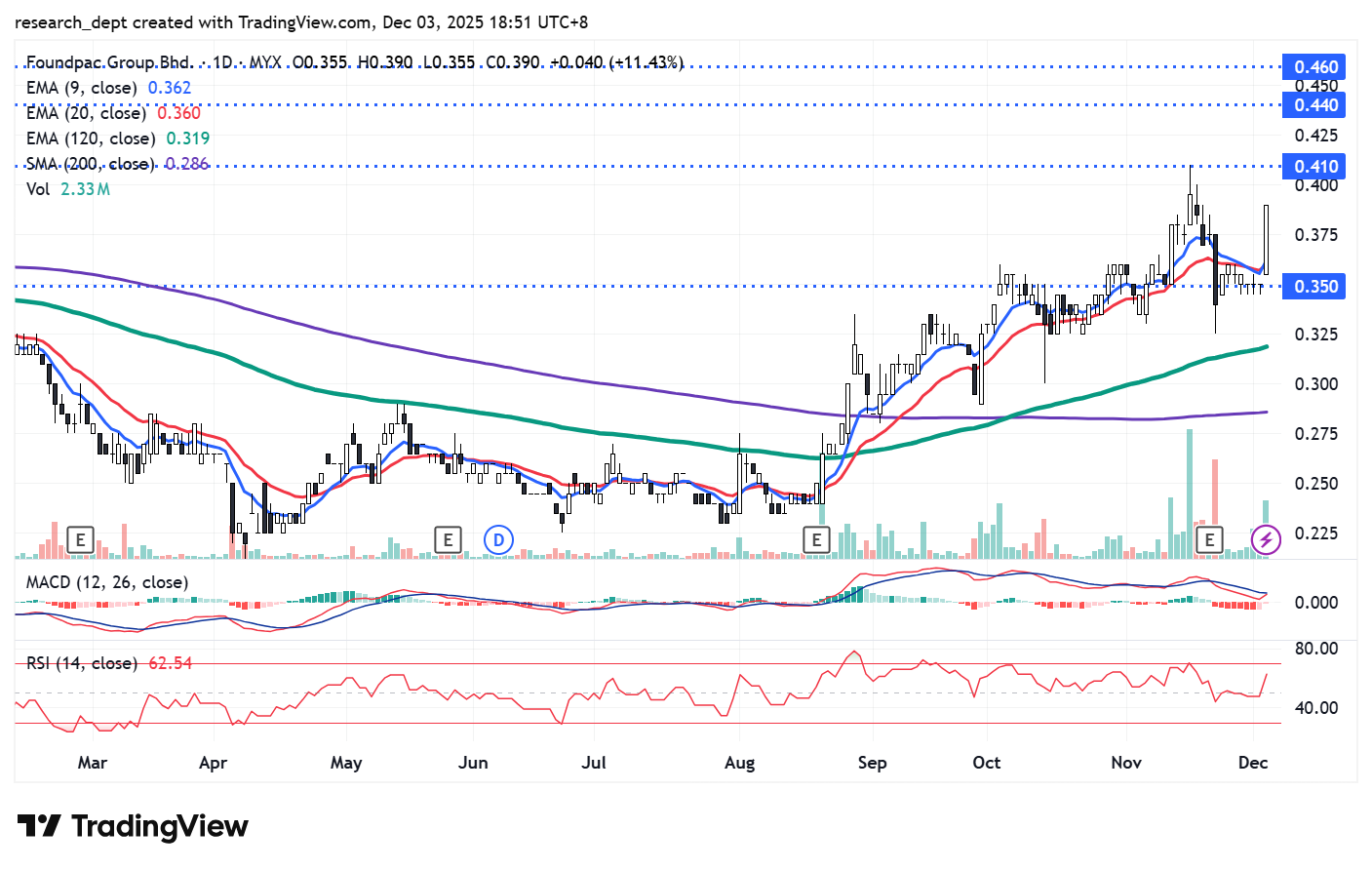Select the 0.440 price level label

[1315, 105]
